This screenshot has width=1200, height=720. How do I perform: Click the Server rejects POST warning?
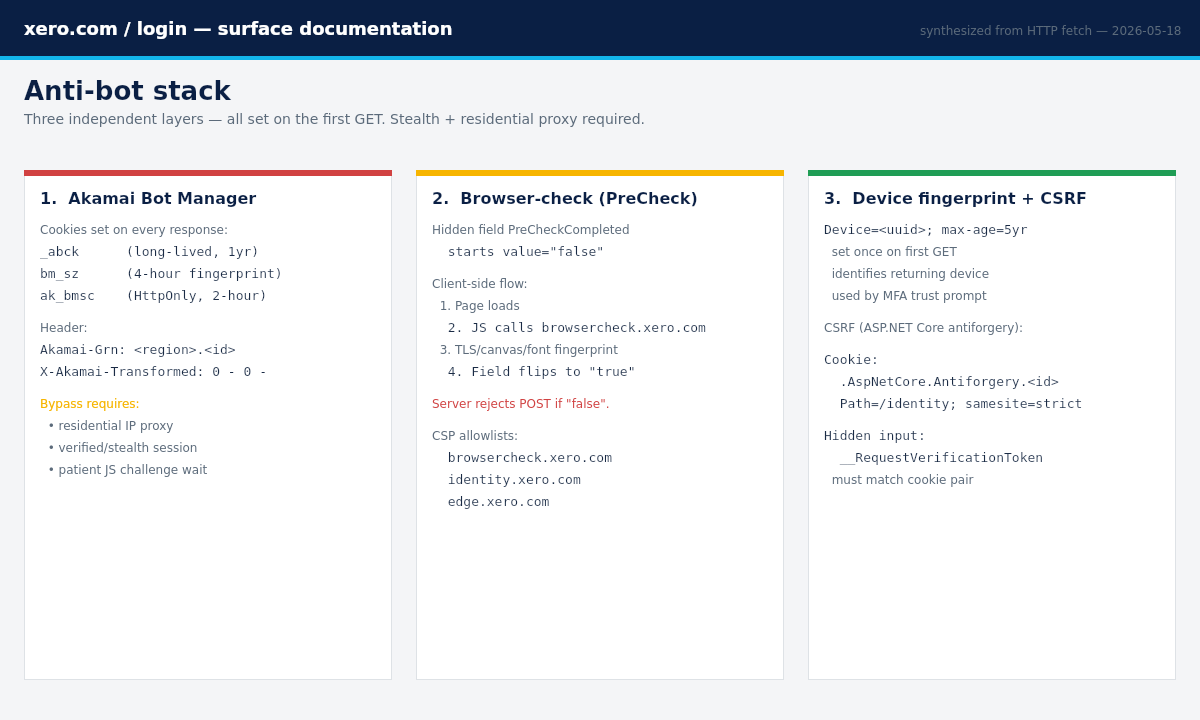521,404
